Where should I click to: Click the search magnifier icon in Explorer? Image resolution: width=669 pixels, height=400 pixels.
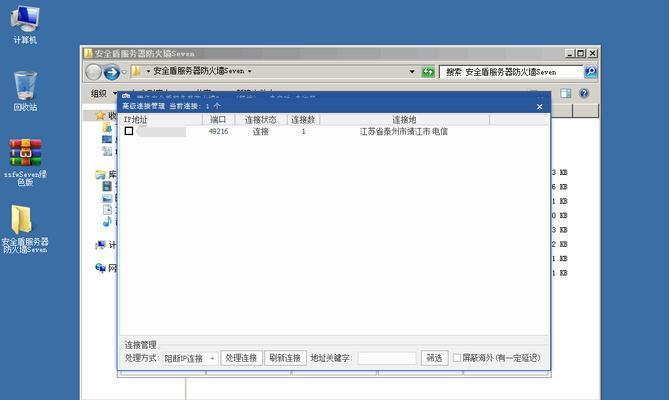590,72
